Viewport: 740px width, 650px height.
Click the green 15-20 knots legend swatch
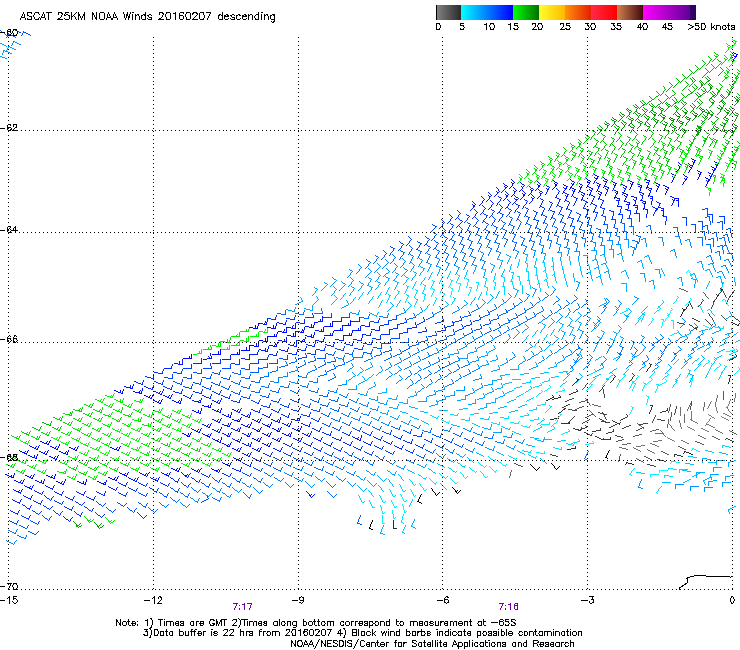[526, 12]
